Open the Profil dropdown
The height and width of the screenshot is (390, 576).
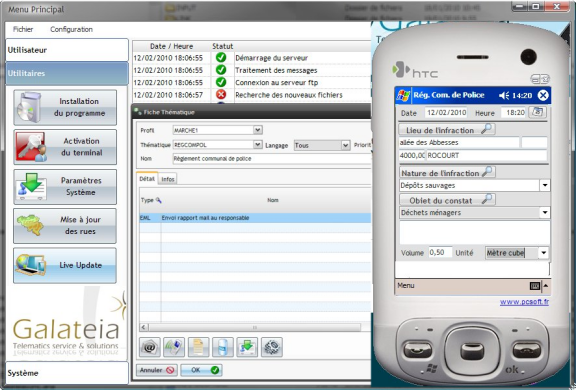[258, 130]
